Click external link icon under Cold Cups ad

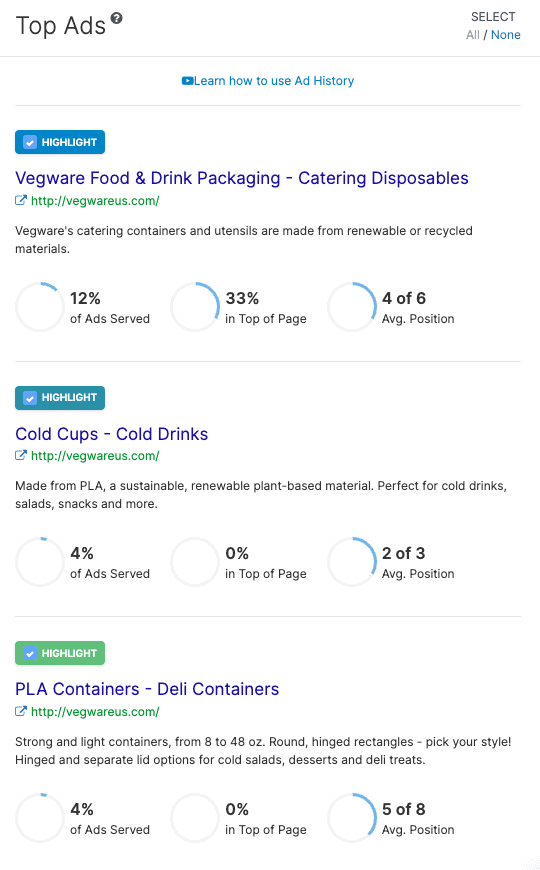coord(21,456)
